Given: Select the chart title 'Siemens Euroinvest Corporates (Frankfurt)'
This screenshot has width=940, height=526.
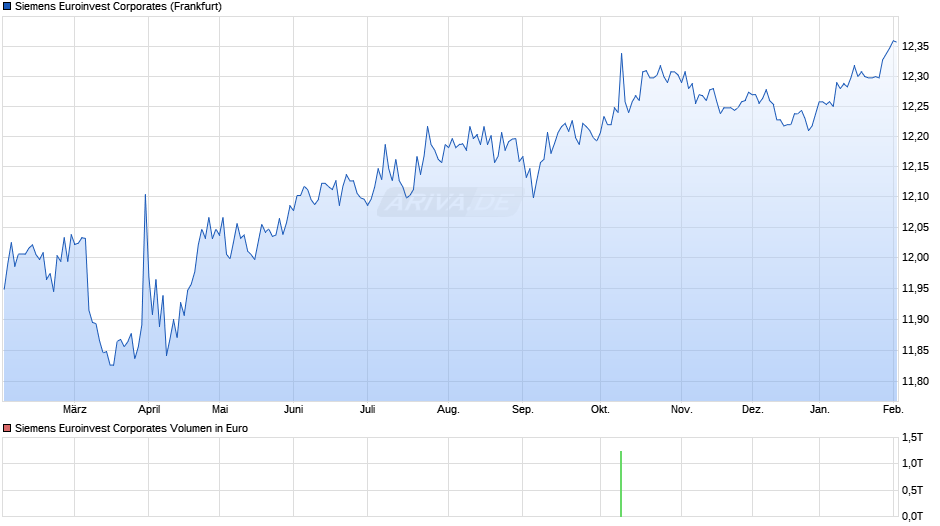Looking at the screenshot, I should (x=118, y=7).
